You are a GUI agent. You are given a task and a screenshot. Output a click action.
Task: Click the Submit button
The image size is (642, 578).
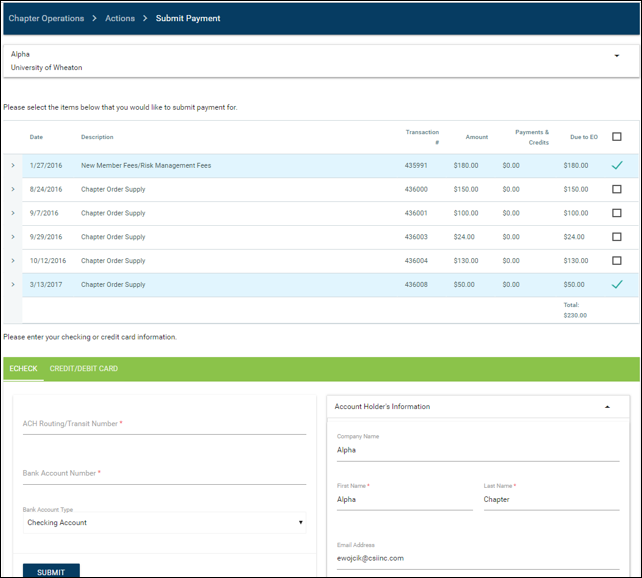click(51, 571)
